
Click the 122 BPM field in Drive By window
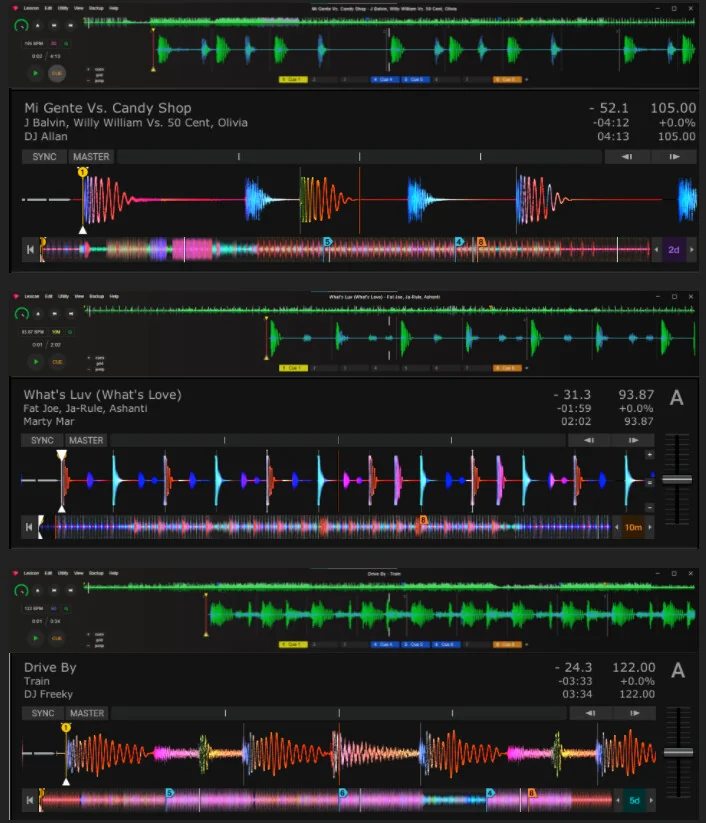(x=34, y=608)
